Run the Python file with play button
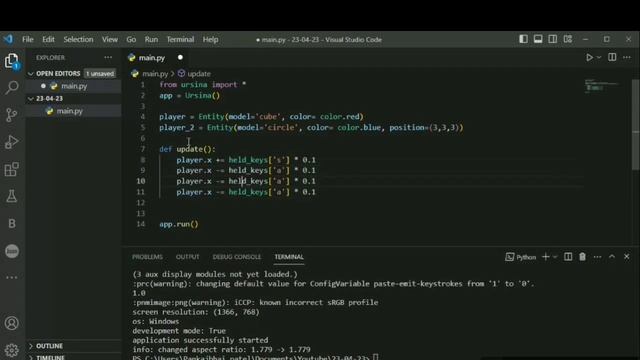The image size is (640, 360). [x=589, y=58]
